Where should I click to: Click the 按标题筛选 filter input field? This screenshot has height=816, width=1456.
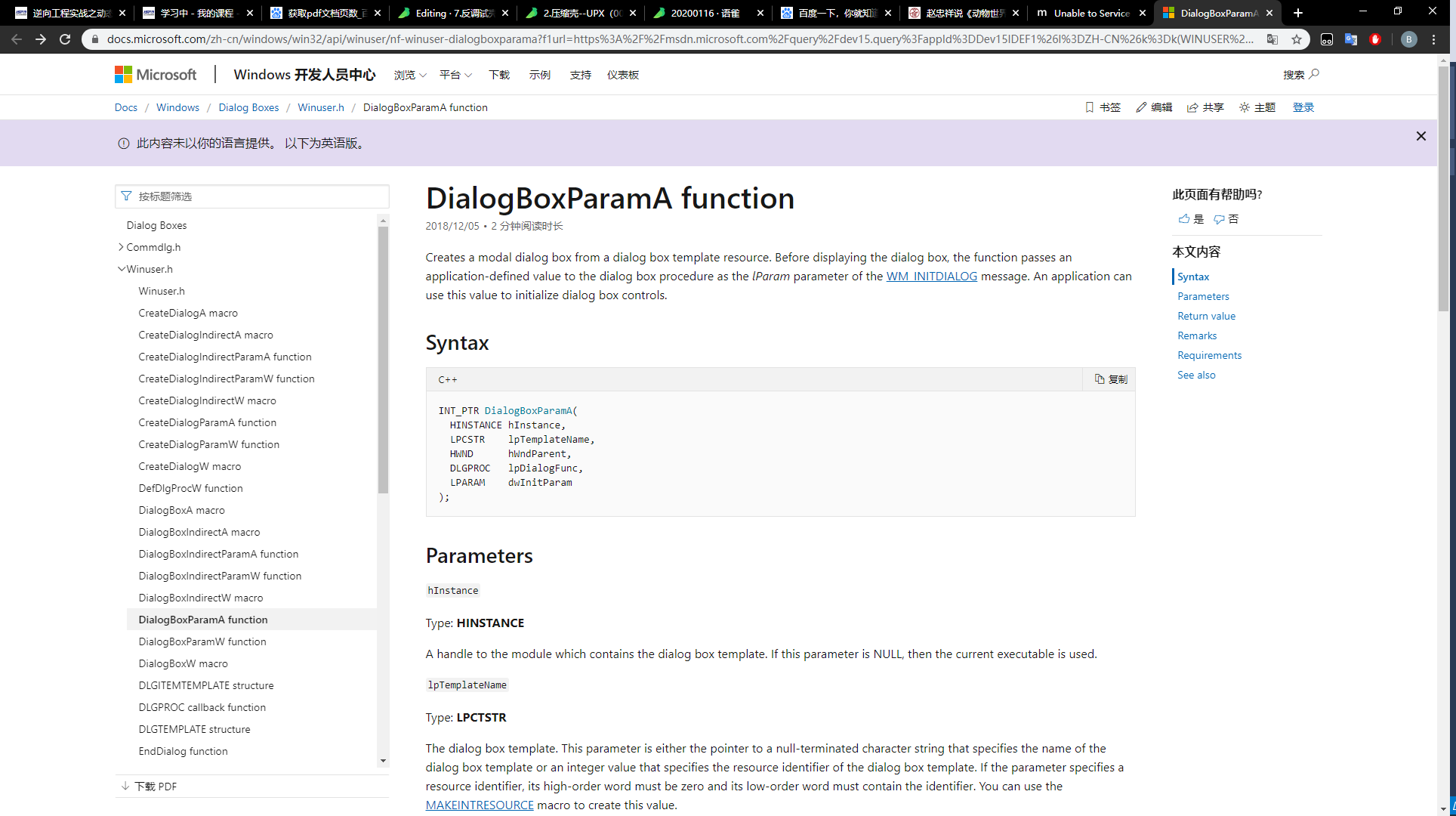(x=257, y=196)
